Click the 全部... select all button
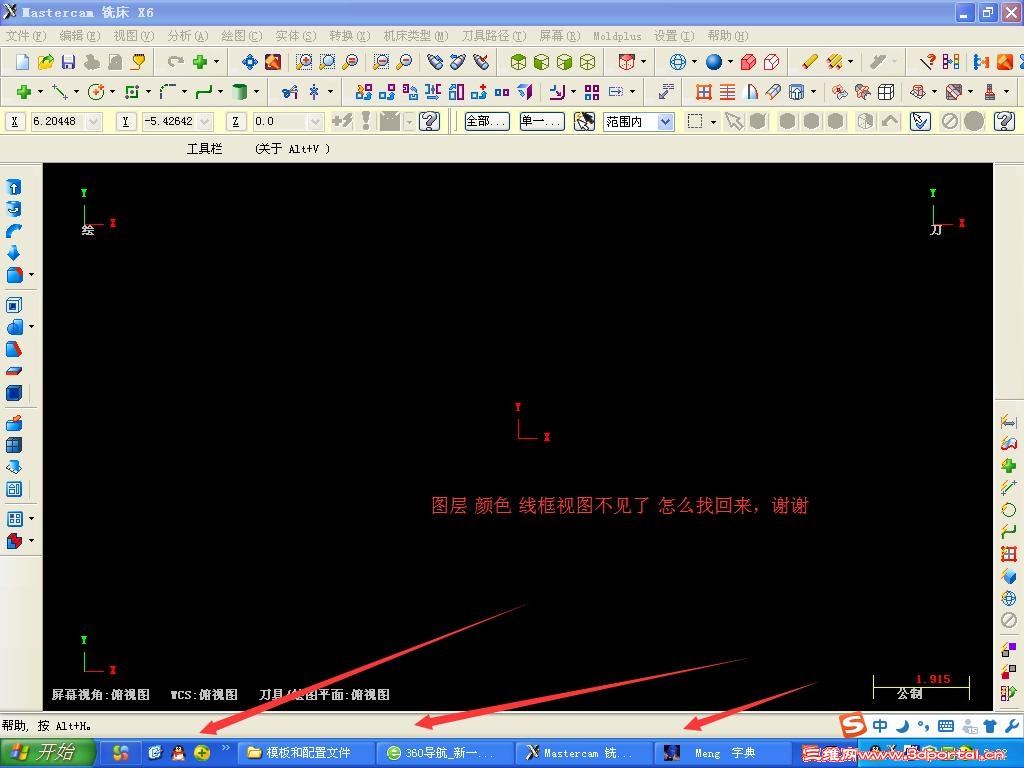 pos(487,121)
